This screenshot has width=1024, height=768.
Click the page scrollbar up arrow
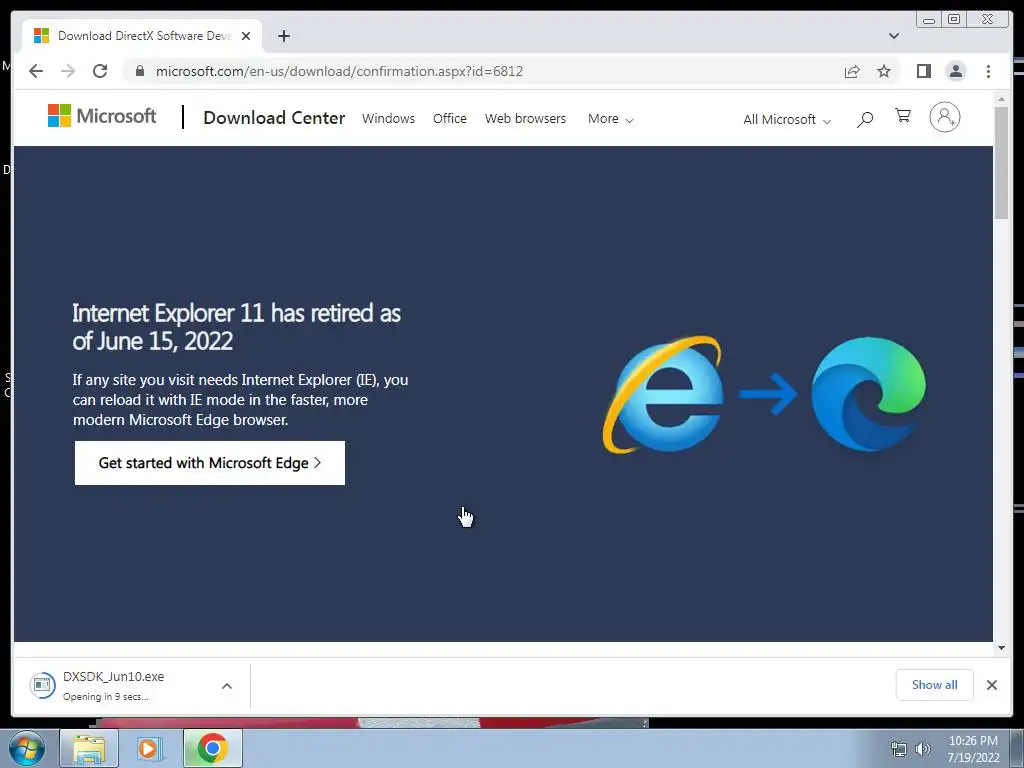tap(1001, 99)
